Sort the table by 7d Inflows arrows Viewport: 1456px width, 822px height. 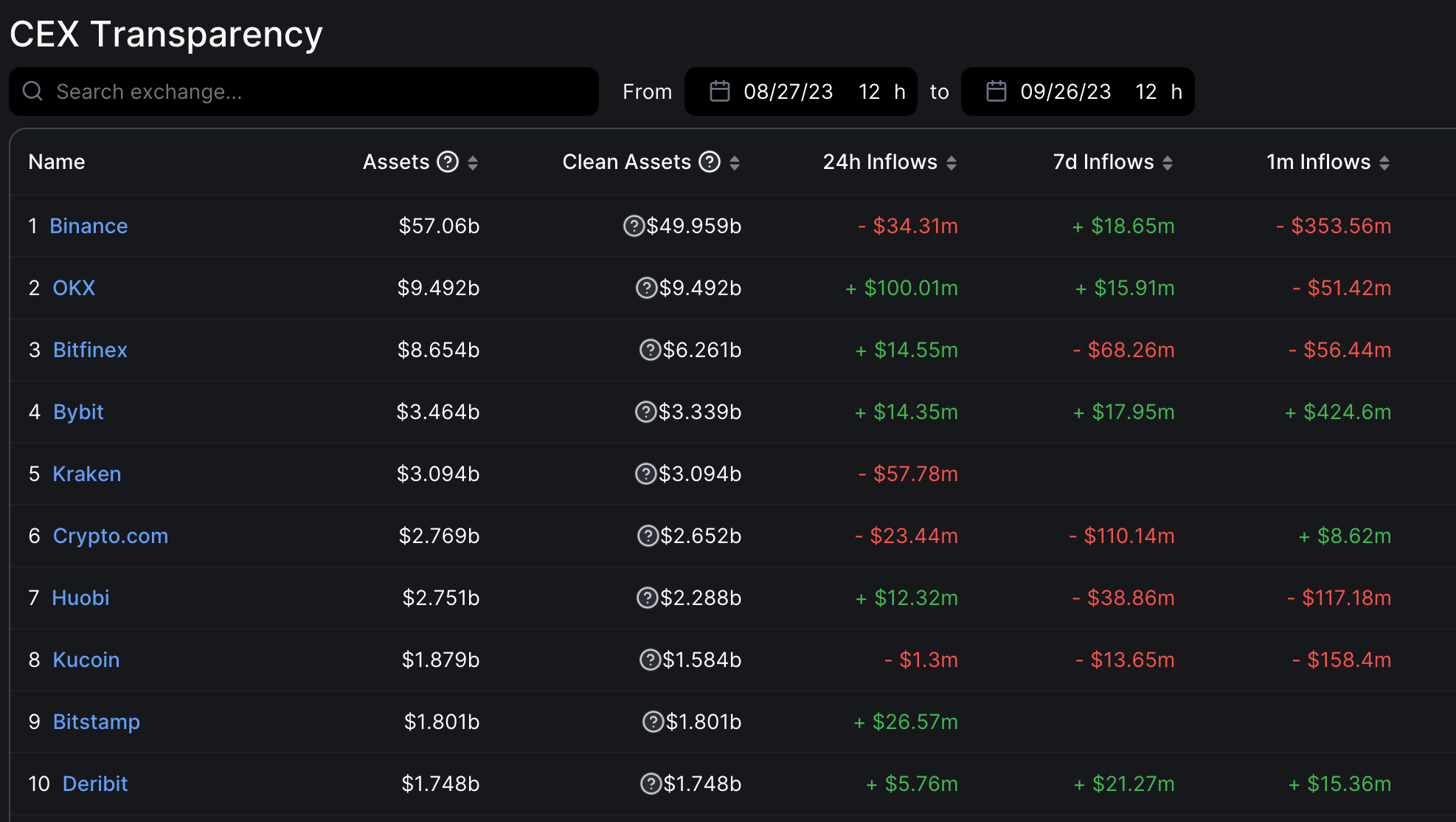click(x=1168, y=162)
